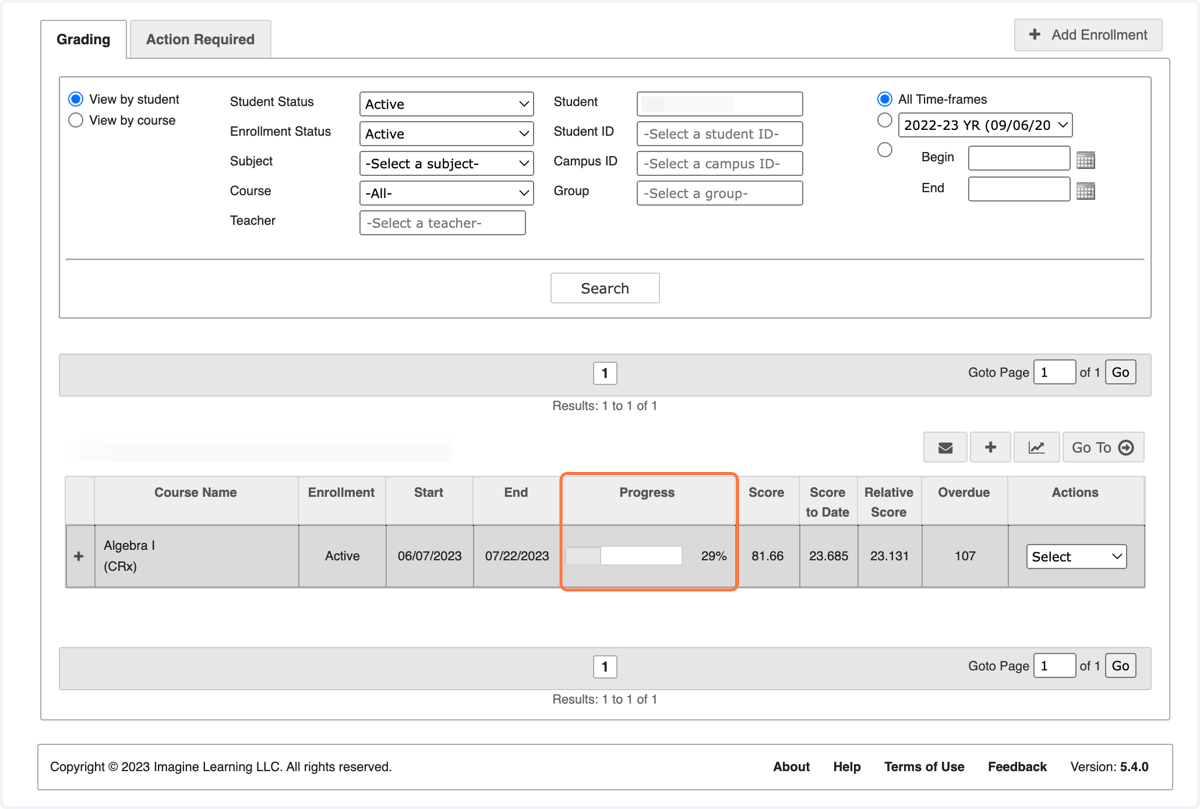Click the 29% progress value

coord(714,556)
